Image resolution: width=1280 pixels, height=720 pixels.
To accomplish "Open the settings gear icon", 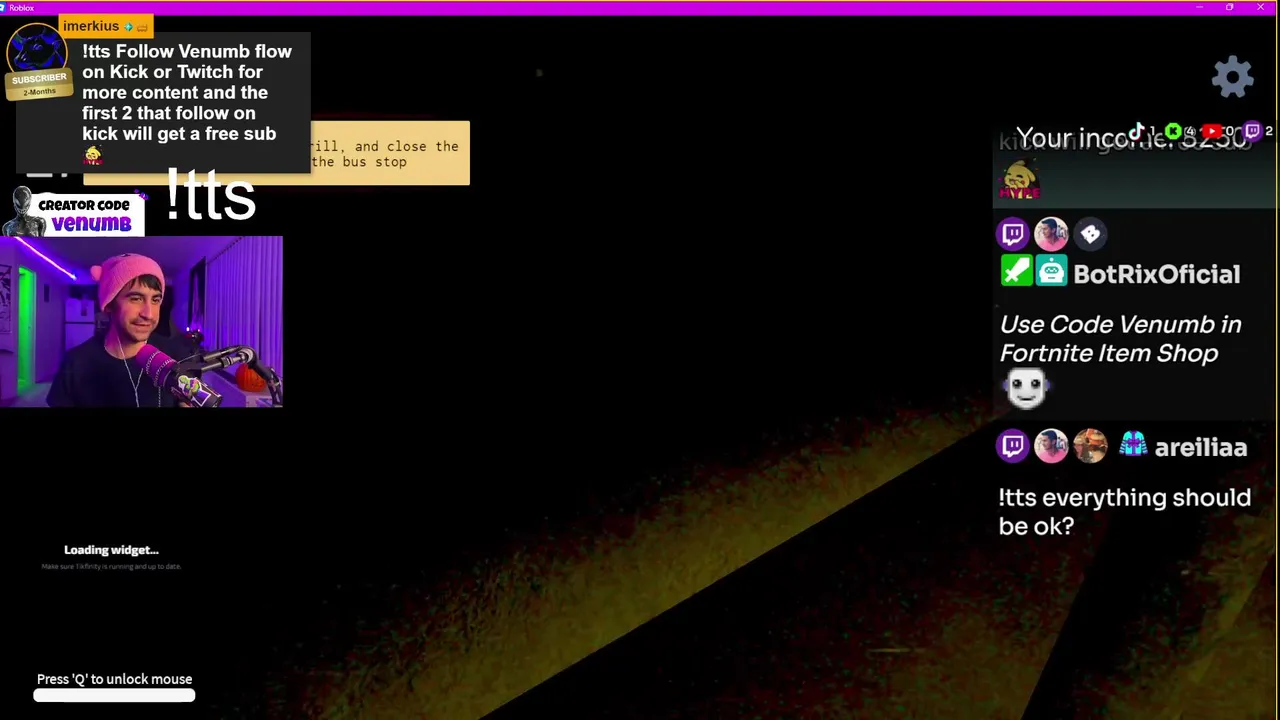I will point(1233,77).
